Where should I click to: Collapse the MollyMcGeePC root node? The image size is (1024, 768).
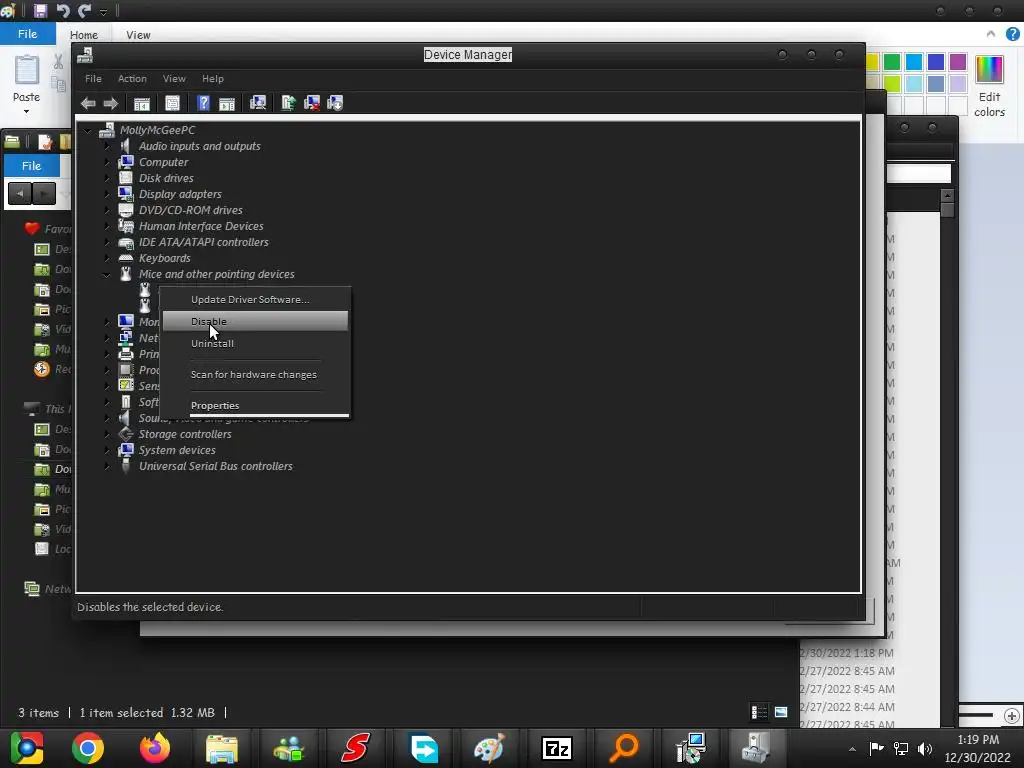(88, 131)
